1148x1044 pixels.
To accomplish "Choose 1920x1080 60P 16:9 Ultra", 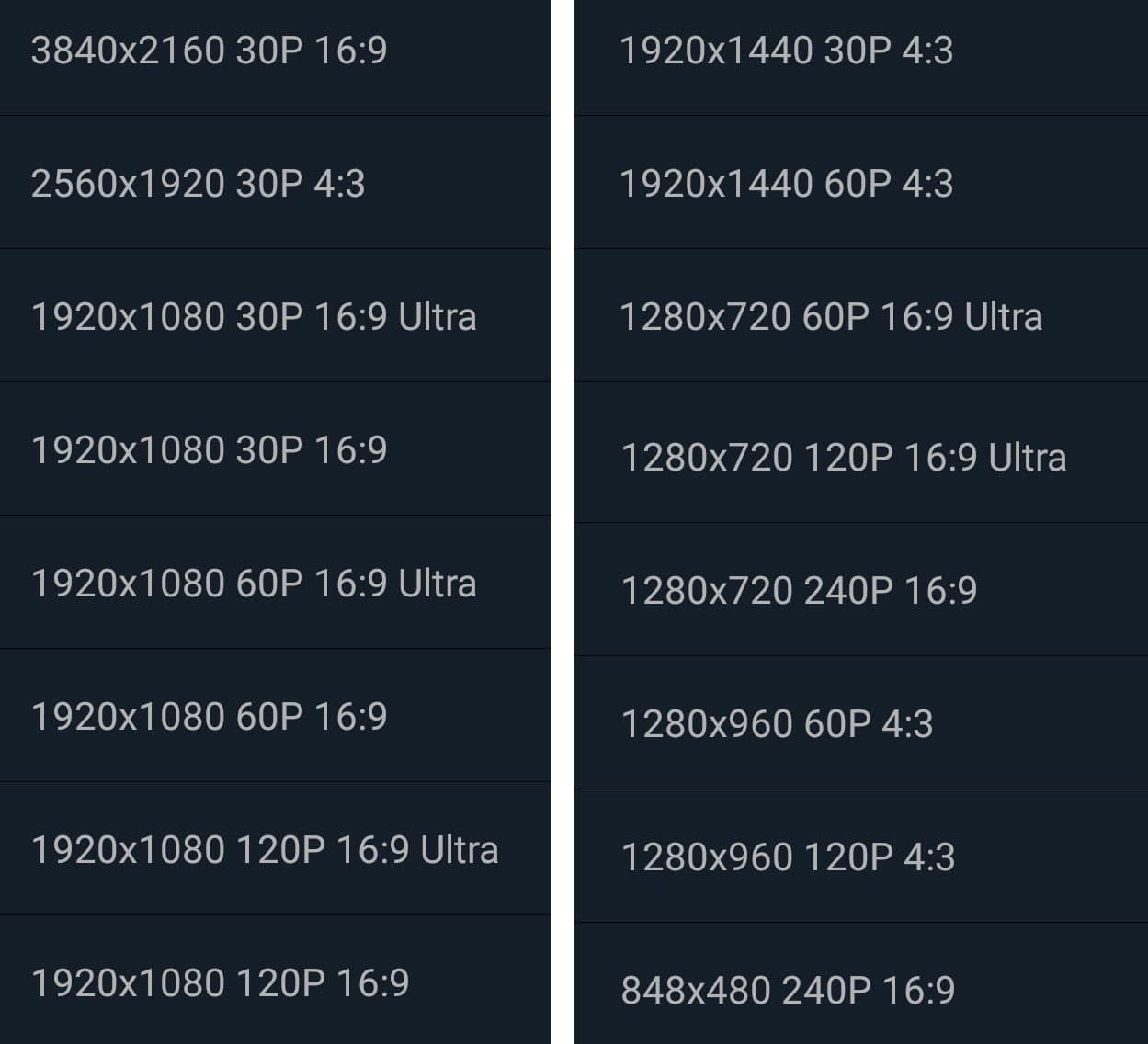I will tap(254, 584).
